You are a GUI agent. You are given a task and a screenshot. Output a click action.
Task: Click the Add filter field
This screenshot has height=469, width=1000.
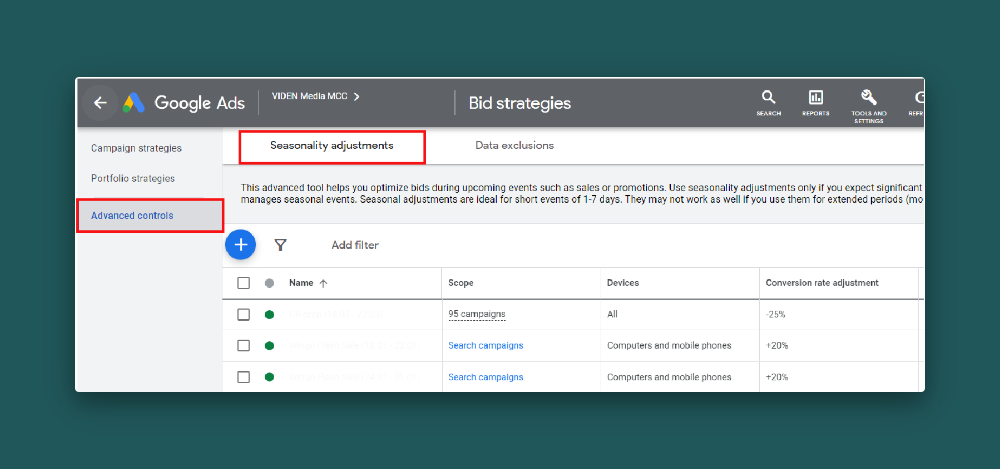coord(355,245)
